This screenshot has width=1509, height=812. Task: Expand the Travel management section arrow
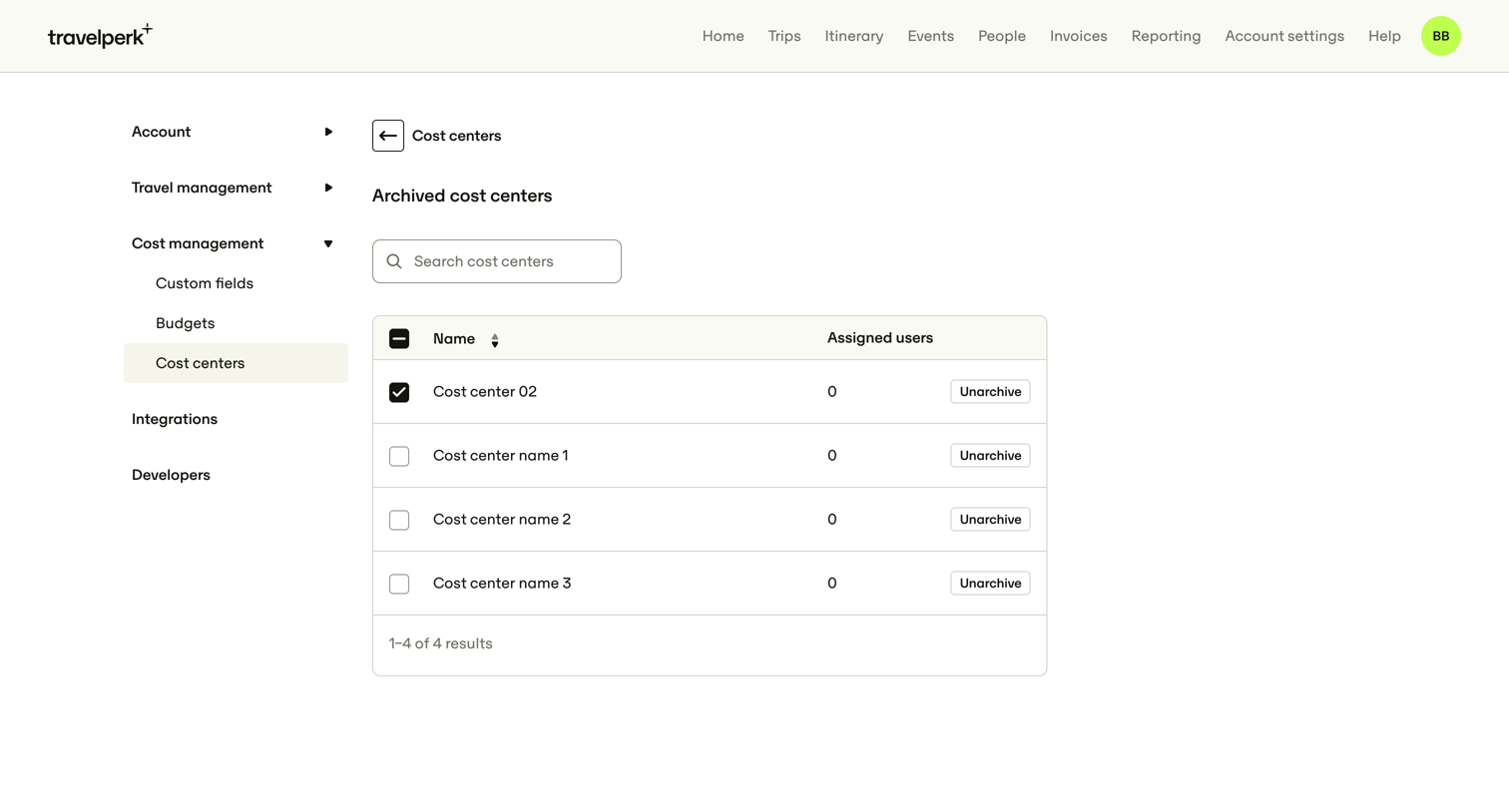(x=328, y=188)
